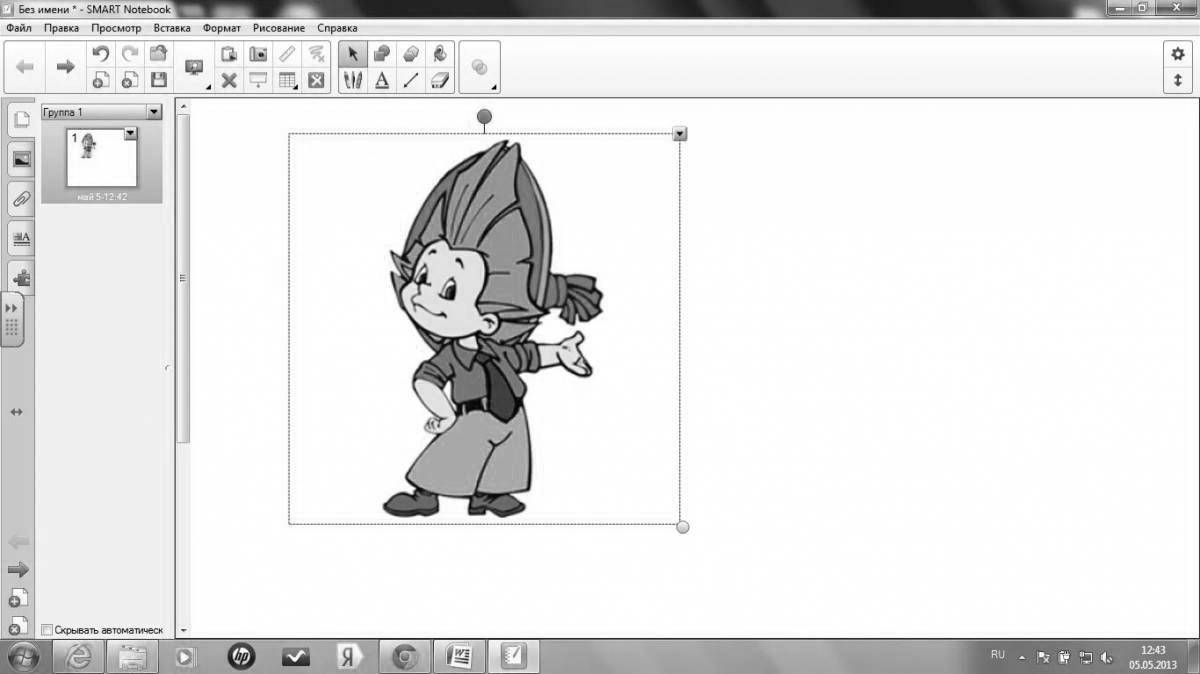Image resolution: width=1200 pixels, height=674 pixels.
Task: Open the selected object's dropdown menu
Action: tap(681, 132)
